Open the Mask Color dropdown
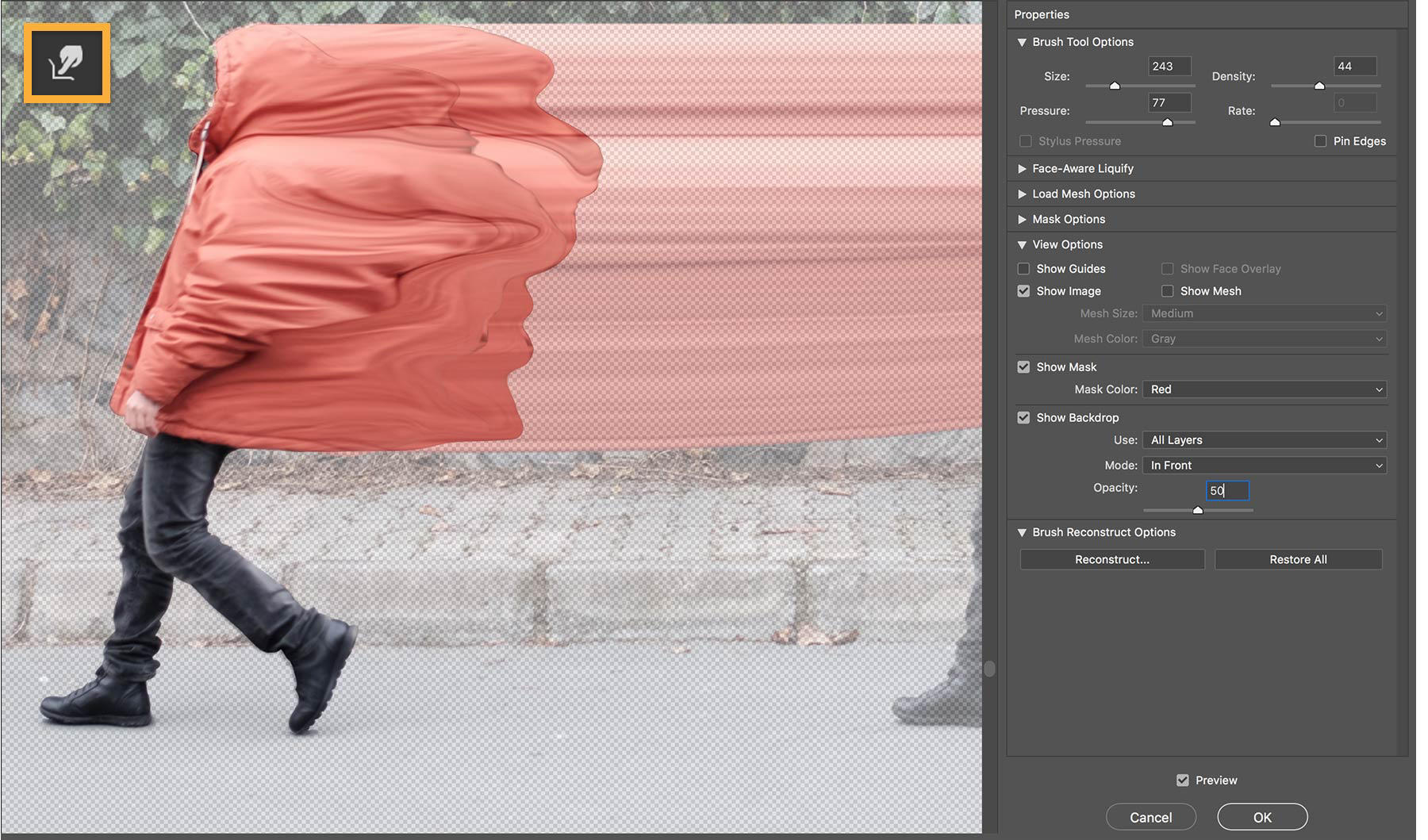Viewport: 1428px width, 840px height. [1264, 389]
